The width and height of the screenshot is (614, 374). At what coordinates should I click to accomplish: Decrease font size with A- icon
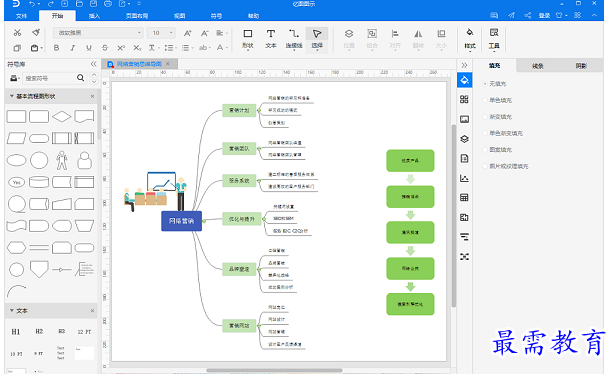pos(204,33)
